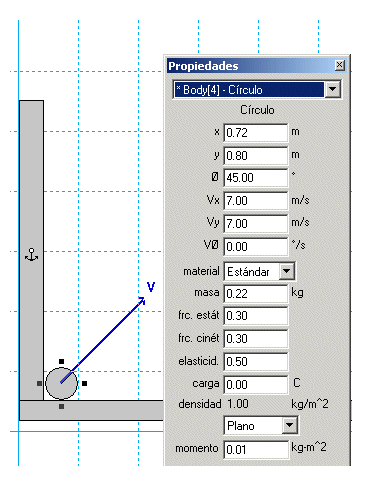This screenshot has height=486, width=382.
Task: Click the 'material' label
Action: point(201,271)
